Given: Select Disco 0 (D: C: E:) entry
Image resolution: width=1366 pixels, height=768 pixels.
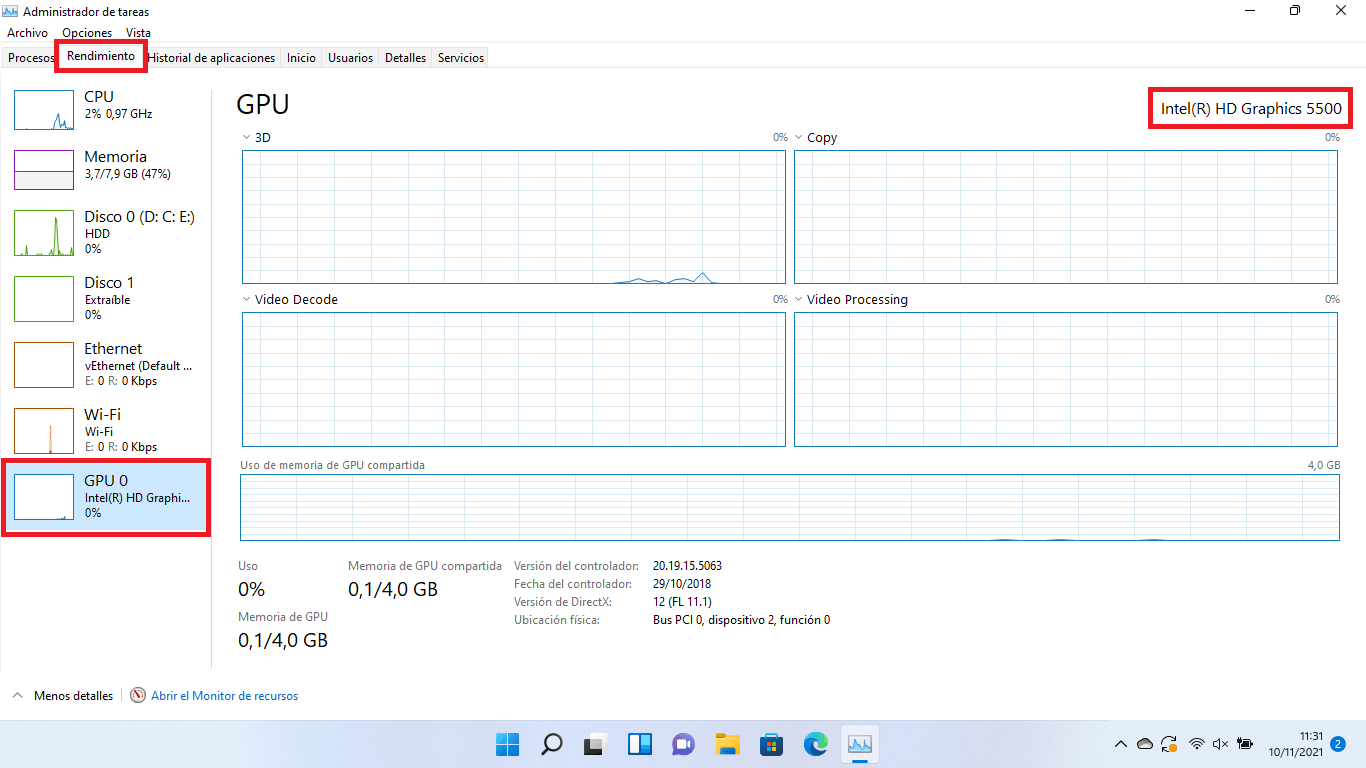Looking at the screenshot, I should tap(105, 232).
